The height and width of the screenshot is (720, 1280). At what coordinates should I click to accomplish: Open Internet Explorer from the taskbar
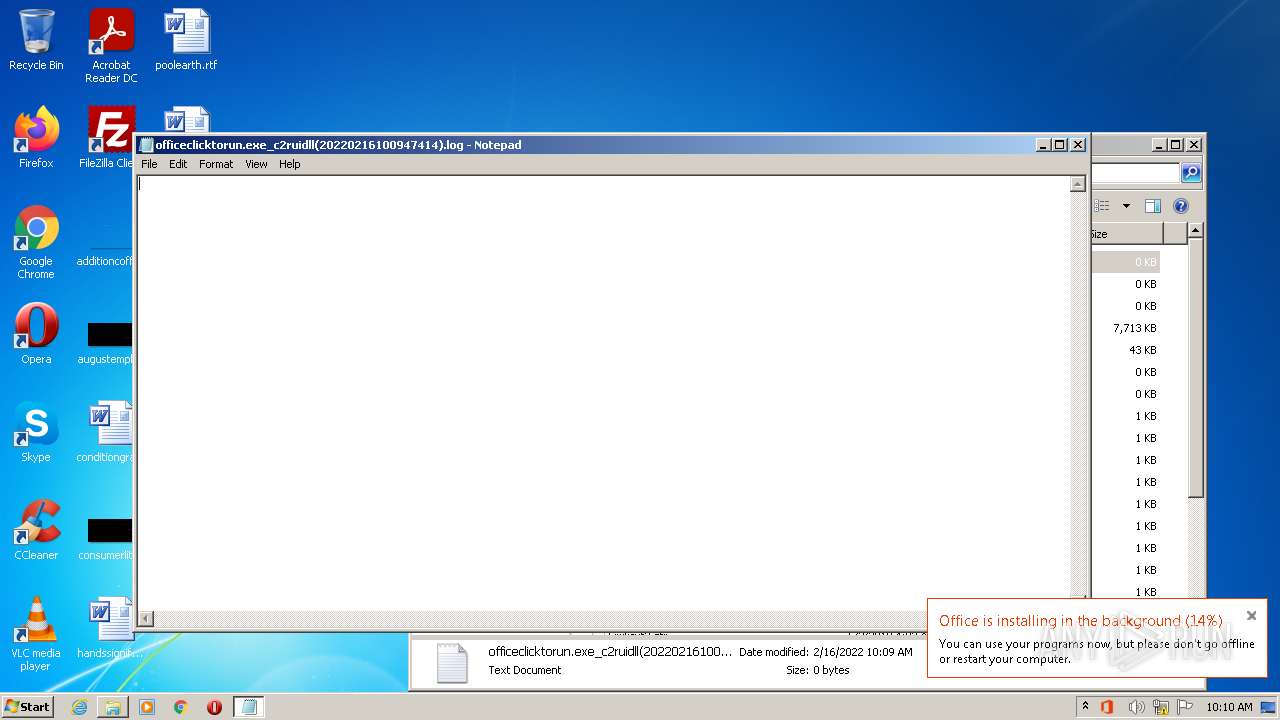coord(79,707)
